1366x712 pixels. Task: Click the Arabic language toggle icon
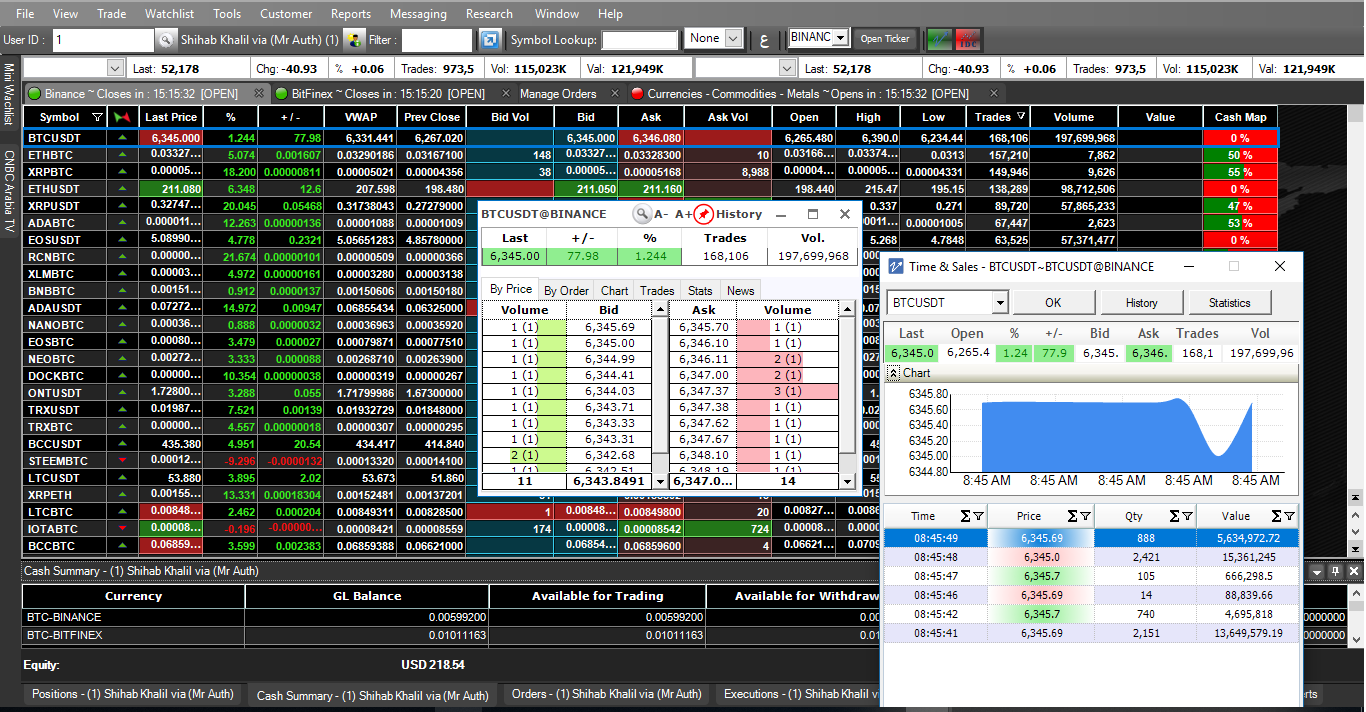click(x=765, y=40)
